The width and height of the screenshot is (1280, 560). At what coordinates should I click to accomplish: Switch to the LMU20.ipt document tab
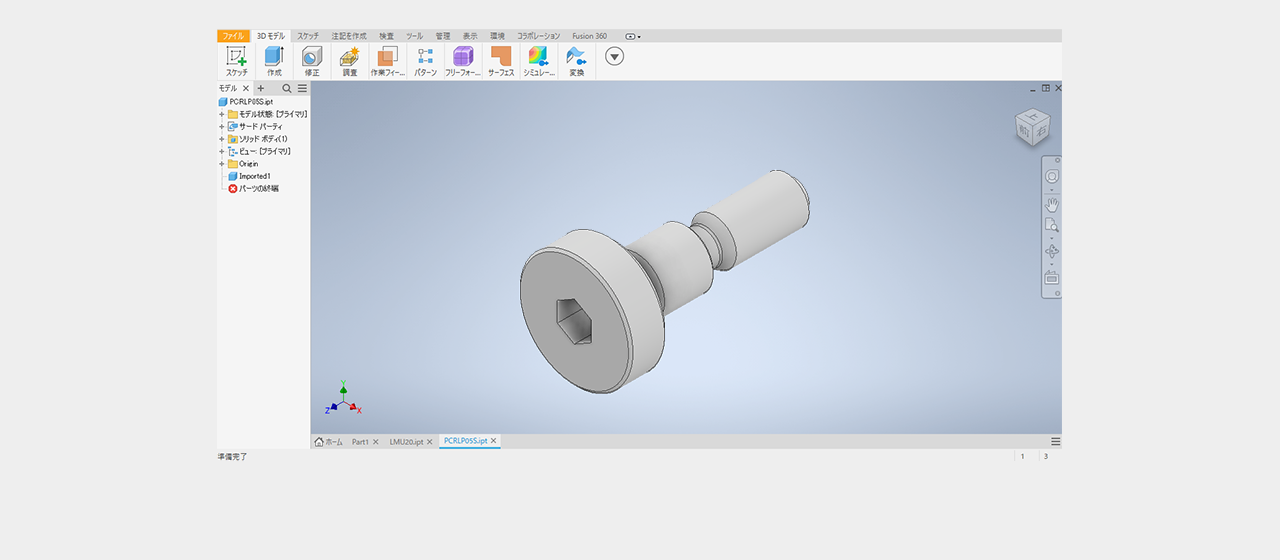coord(406,442)
